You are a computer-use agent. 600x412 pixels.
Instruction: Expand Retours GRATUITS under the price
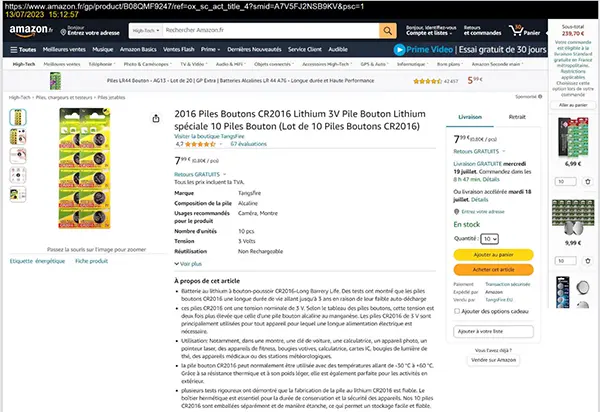[x=200, y=174]
